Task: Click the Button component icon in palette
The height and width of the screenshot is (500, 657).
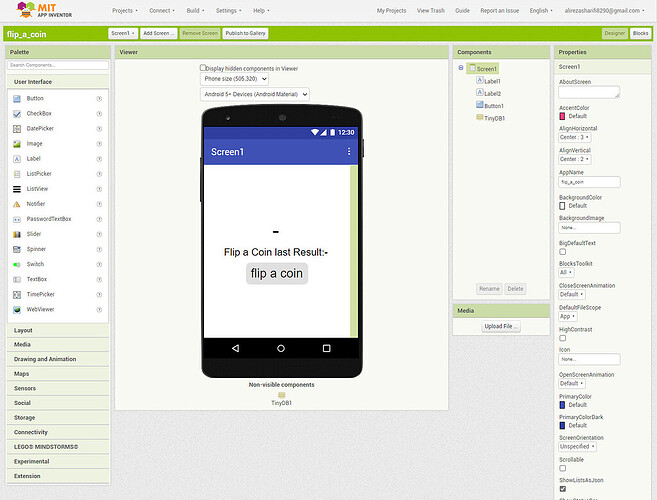Action: 17,98
